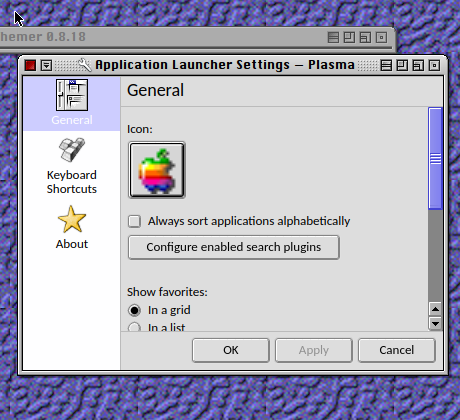This screenshot has height=420, width=460.
Task: Click the empty scrollbar track below the thumb
Action: pos(435,256)
